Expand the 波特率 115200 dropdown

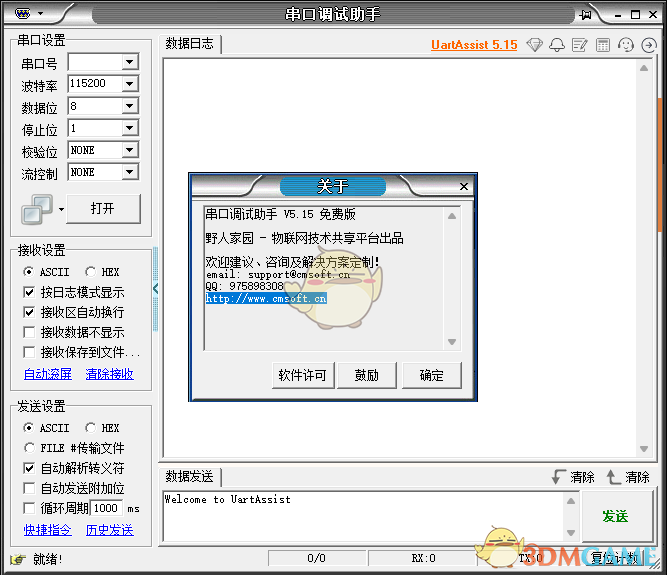tap(130, 84)
